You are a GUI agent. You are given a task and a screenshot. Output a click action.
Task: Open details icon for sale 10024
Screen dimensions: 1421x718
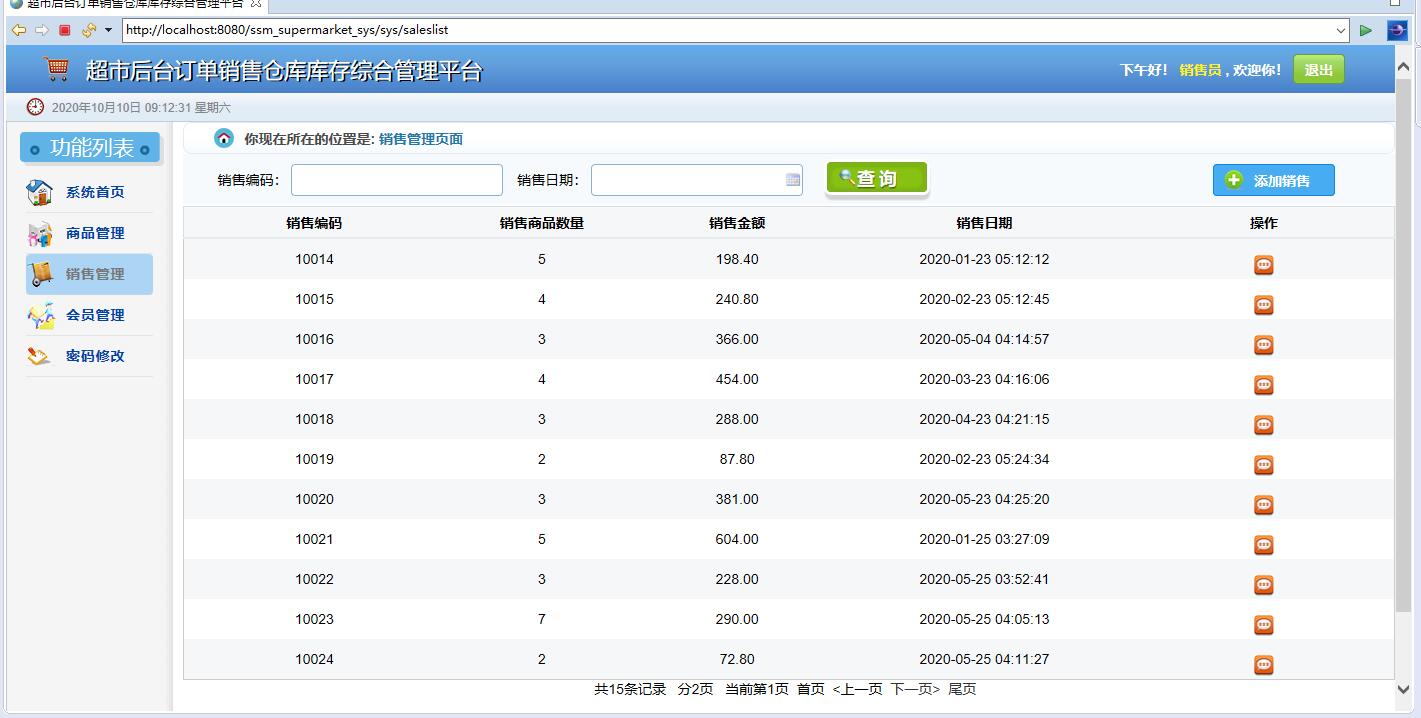tap(1263, 664)
